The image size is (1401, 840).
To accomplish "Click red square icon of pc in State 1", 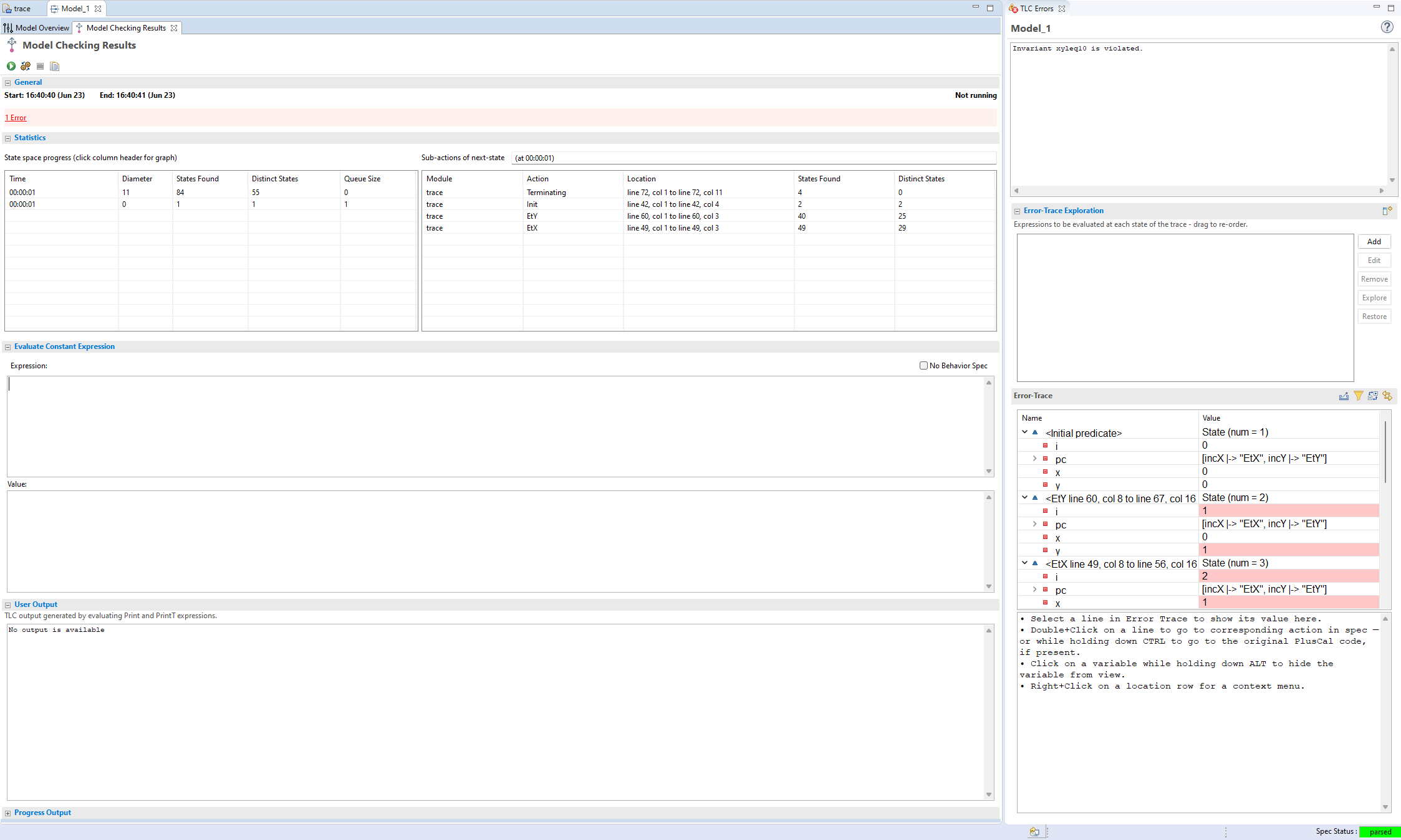I will 1046,459.
